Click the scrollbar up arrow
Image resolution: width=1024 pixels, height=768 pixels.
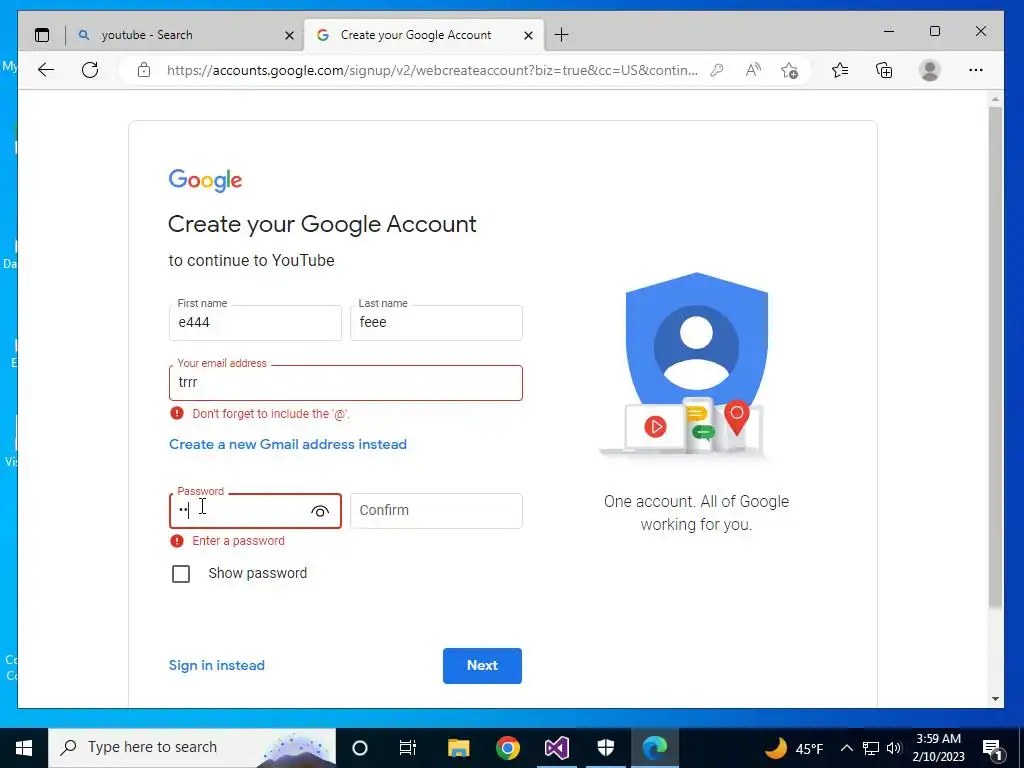pyautogui.click(x=995, y=100)
